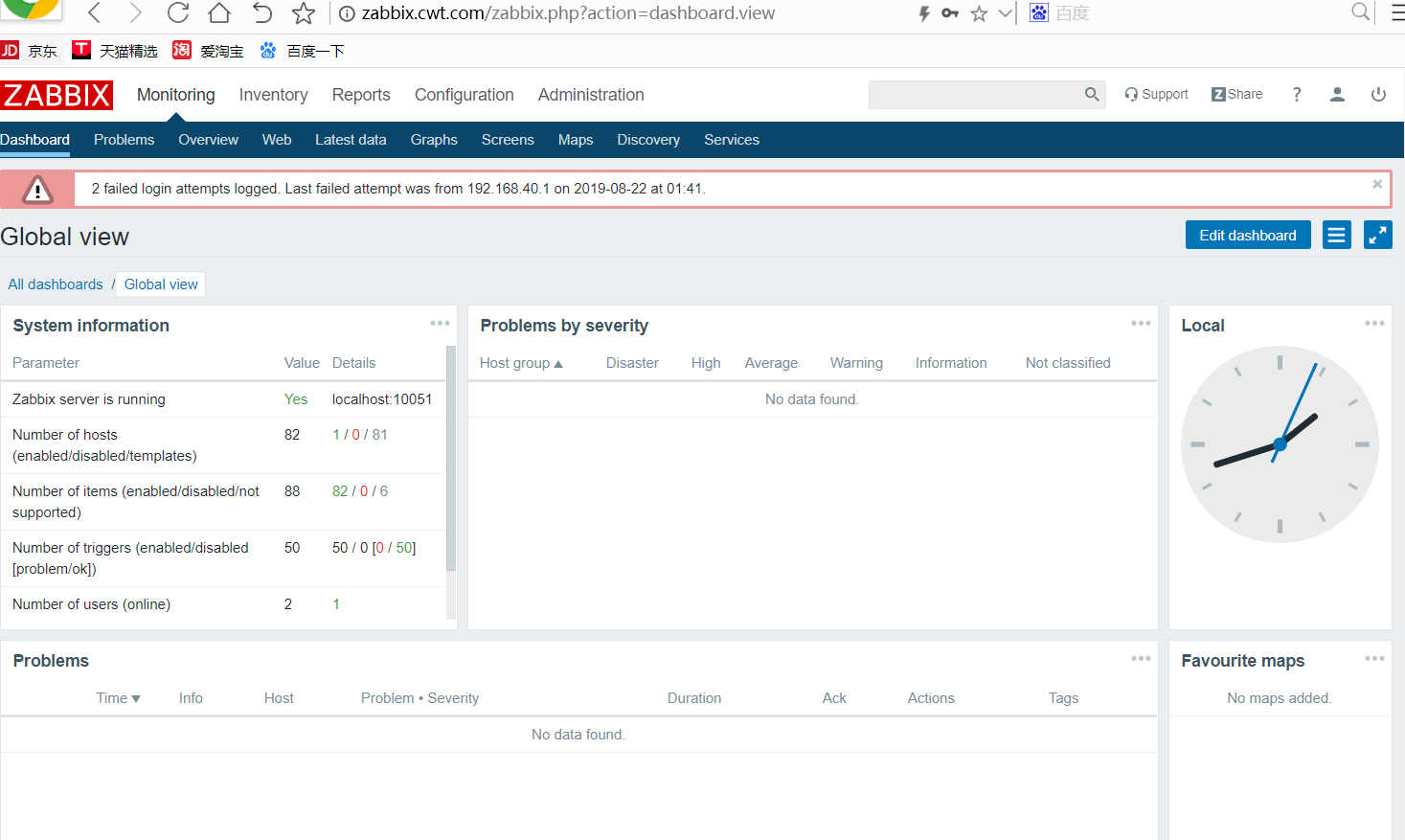This screenshot has height=840, width=1405.
Task: Open the Web monitoring tab
Action: point(277,140)
